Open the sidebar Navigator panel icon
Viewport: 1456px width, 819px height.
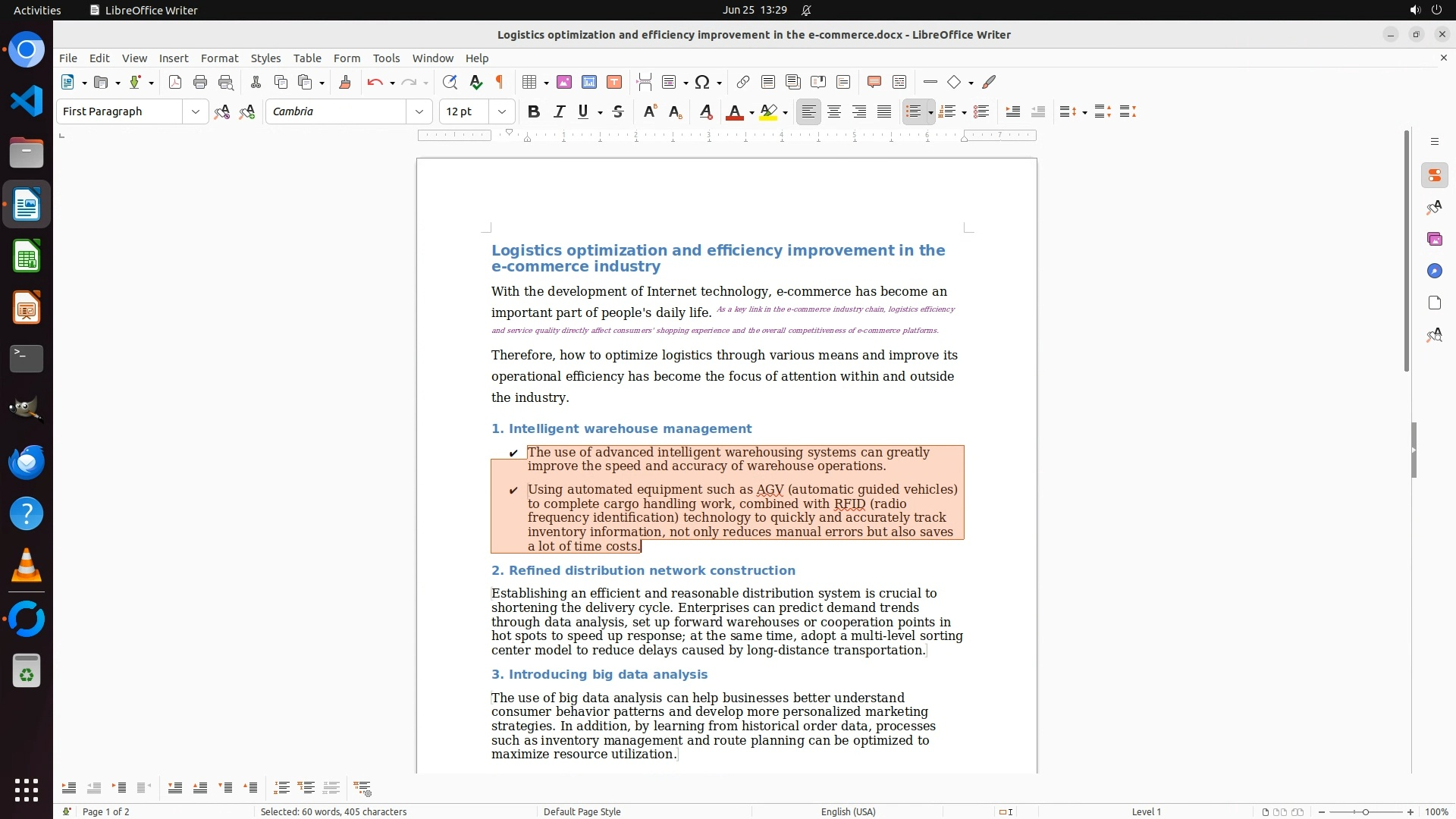[x=1434, y=271]
